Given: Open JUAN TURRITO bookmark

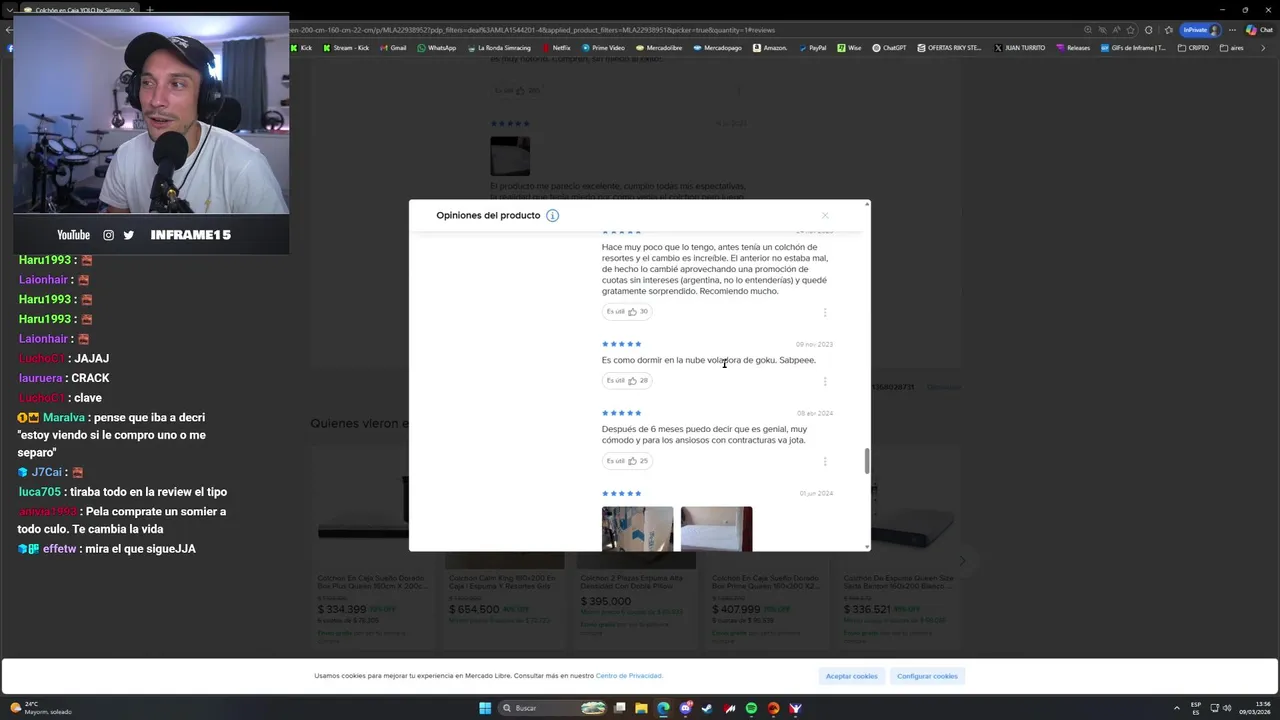Looking at the screenshot, I should click(x=1019, y=47).
